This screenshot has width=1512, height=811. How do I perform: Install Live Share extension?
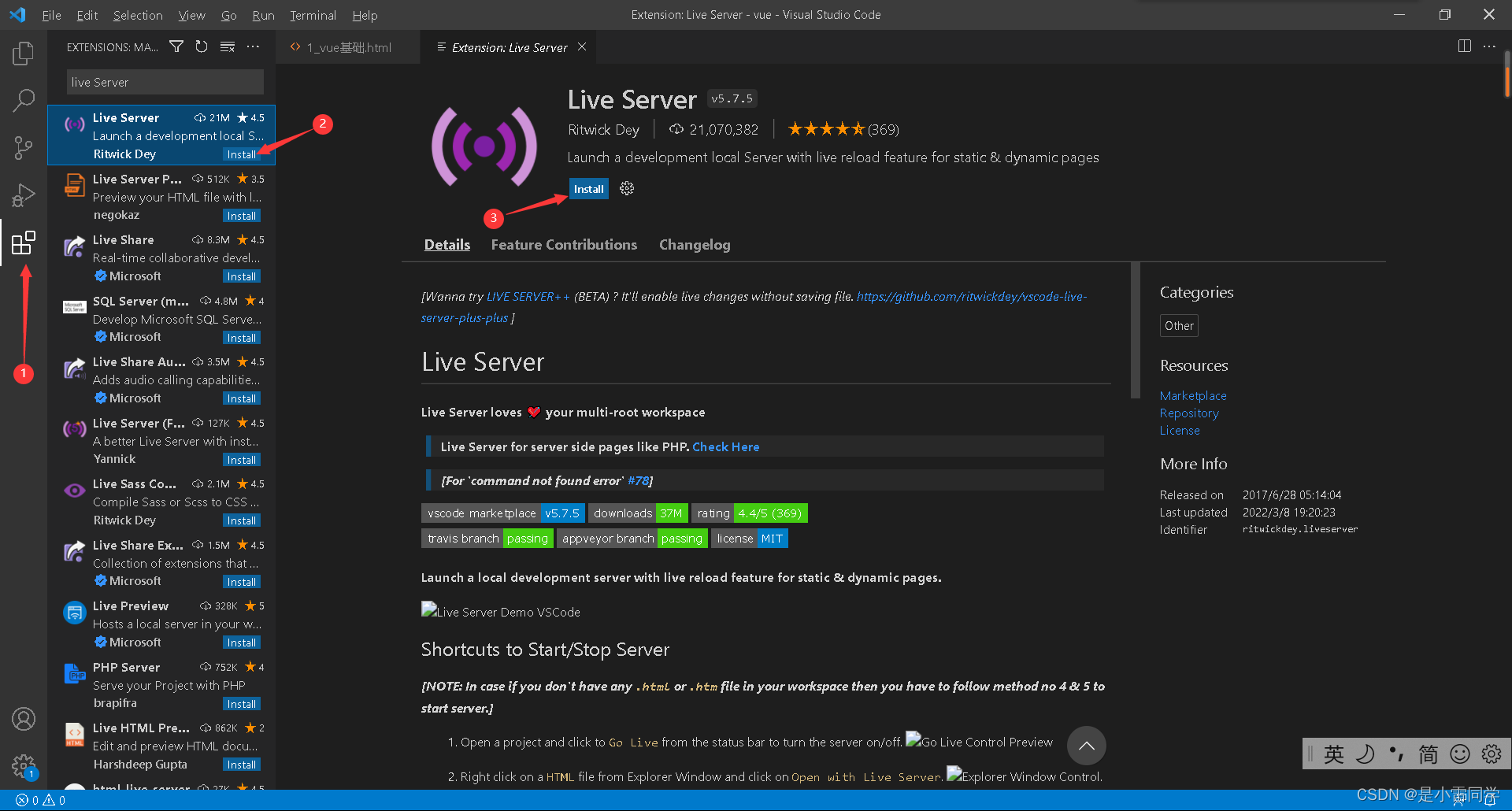(241, 276)
